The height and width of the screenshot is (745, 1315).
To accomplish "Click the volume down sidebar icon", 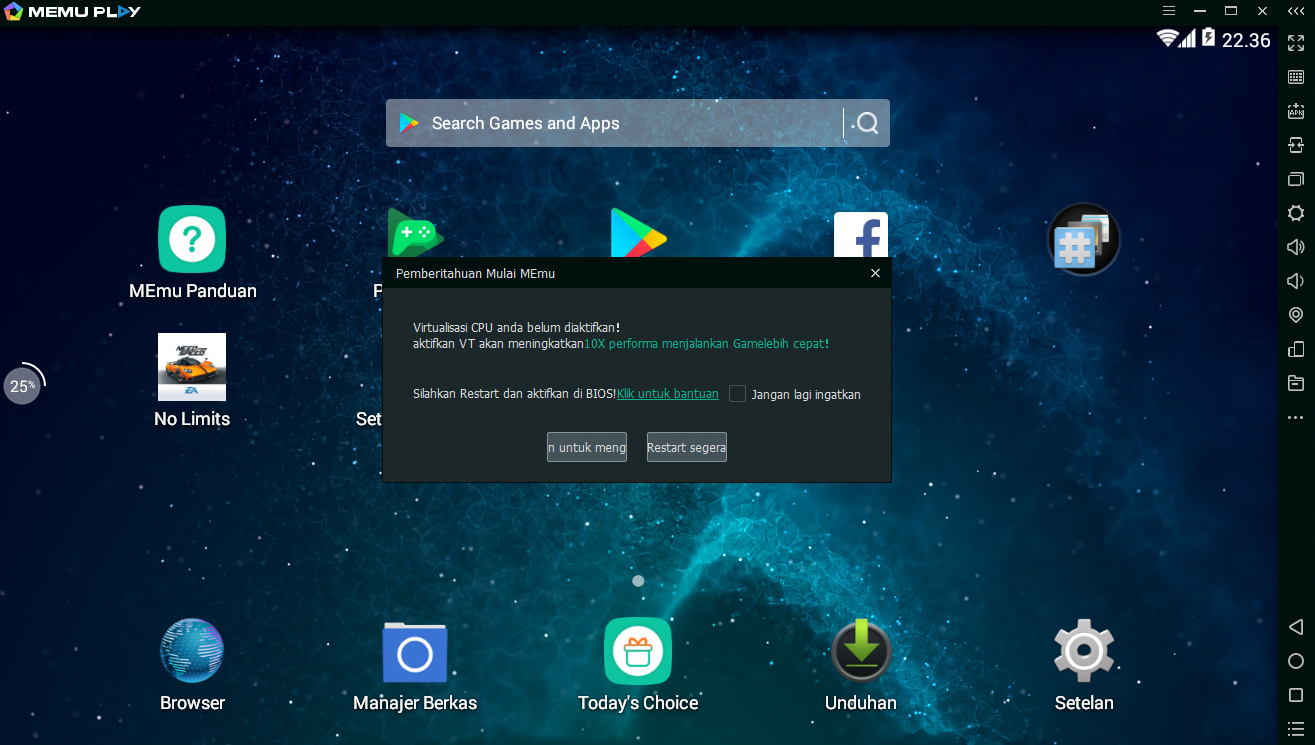I will coord(1296,281).
